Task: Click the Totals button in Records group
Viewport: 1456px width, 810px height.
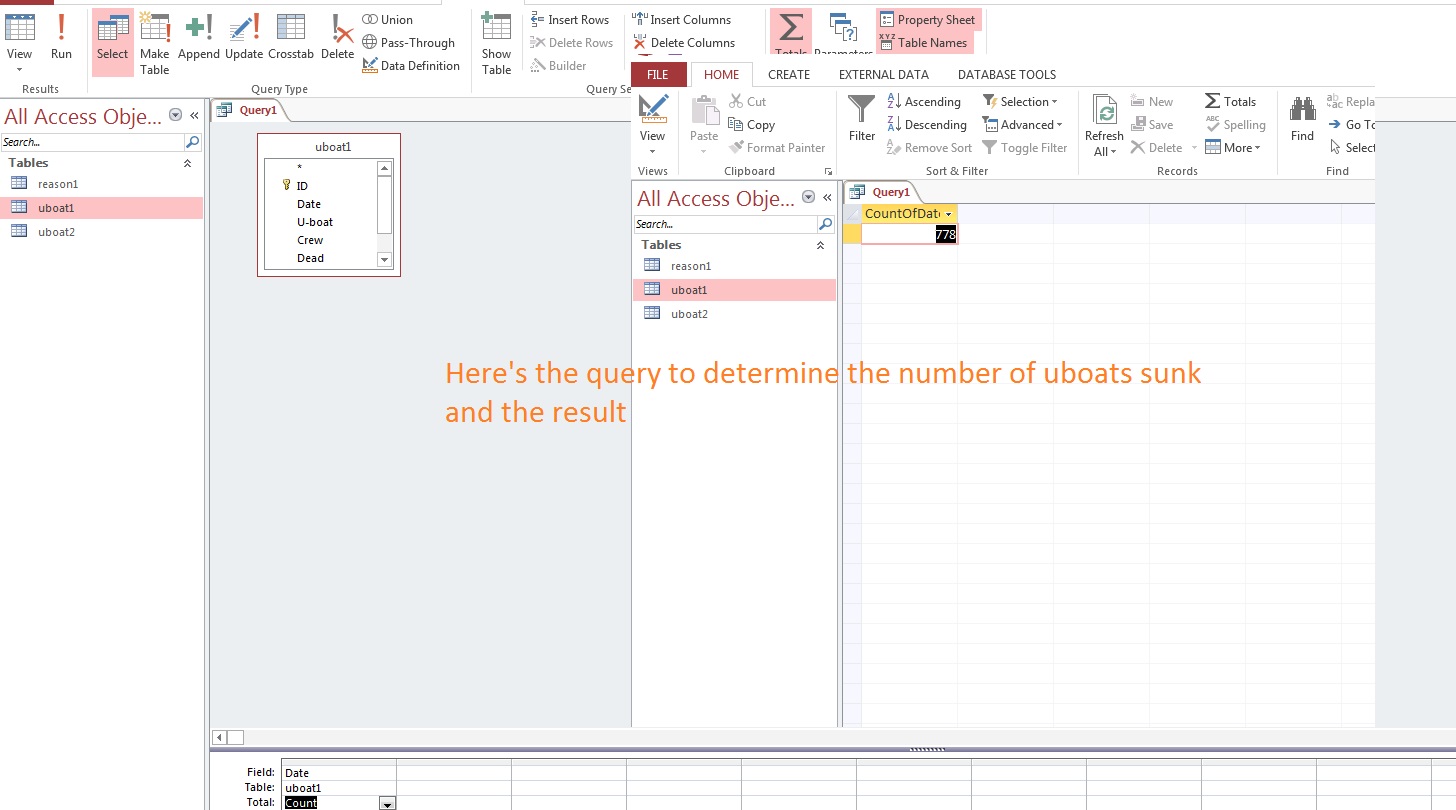Action: (x=1230, y=101)
